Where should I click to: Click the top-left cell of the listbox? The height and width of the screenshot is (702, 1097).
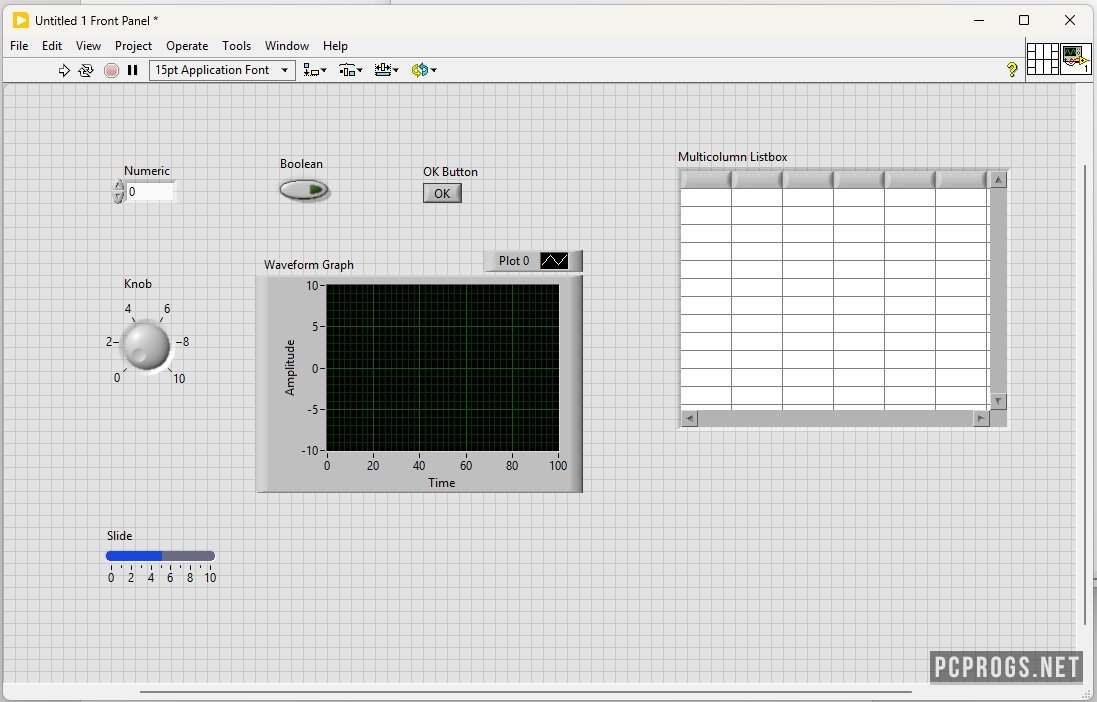click(706, 197)
